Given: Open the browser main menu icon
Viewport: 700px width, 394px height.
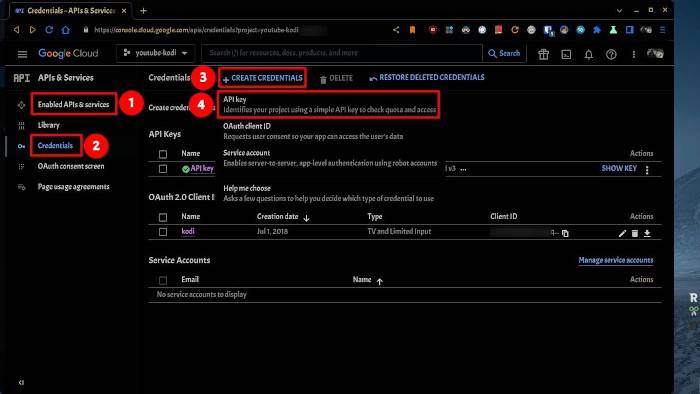Looking at the screenshot, I should (662, 30).
